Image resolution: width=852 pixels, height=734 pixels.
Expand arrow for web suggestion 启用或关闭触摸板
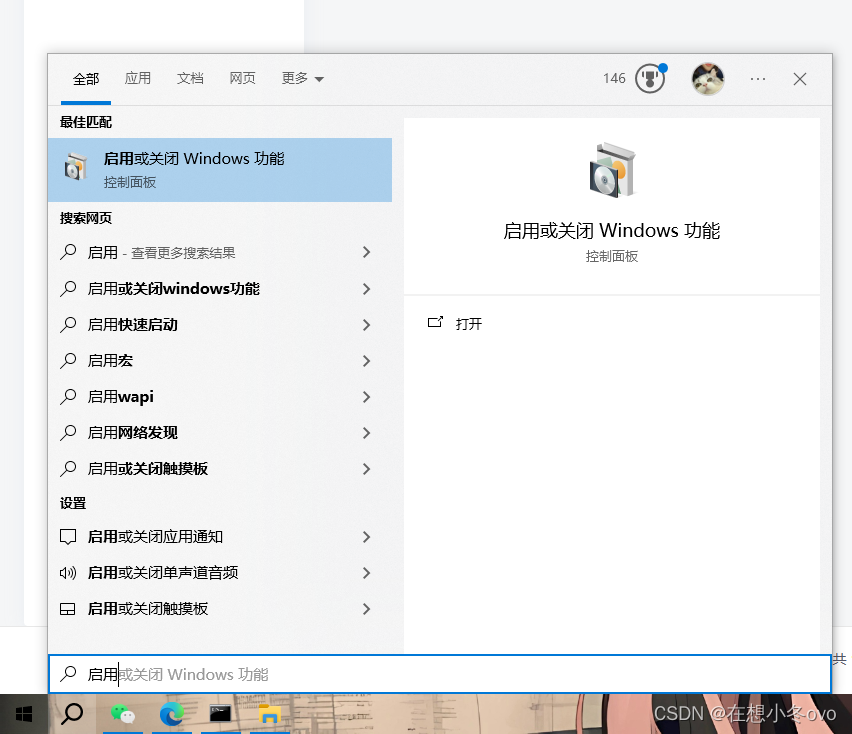point(367,469)
